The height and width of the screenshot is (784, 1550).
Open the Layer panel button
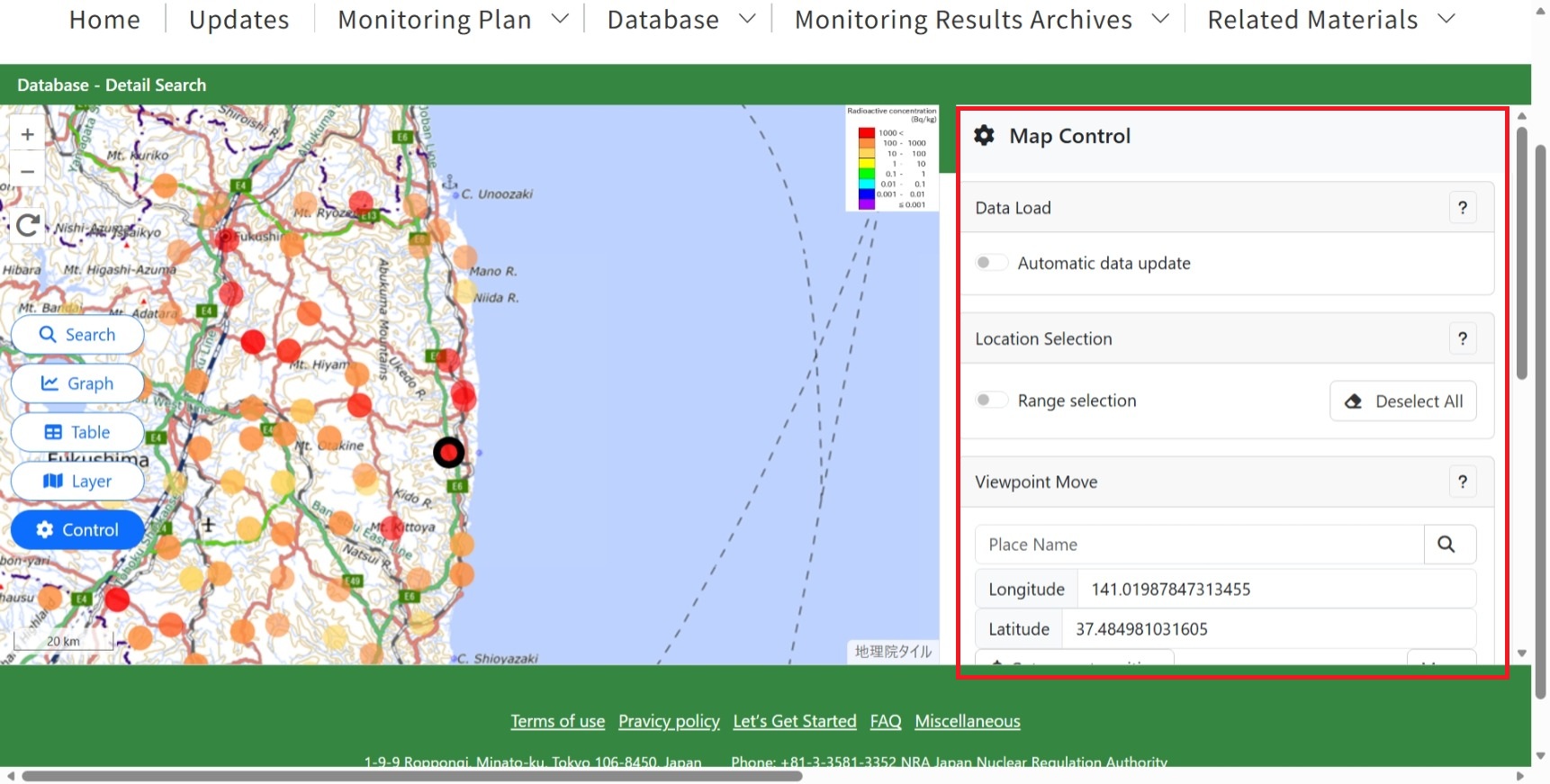[x=77, y=482]
